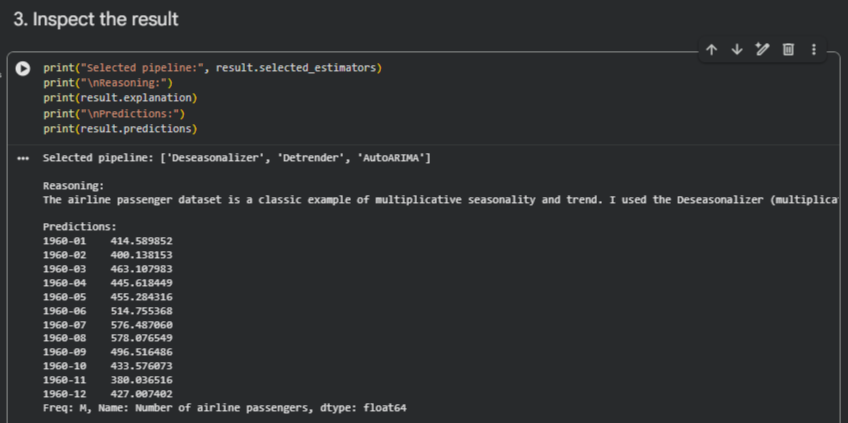Image resolution: width=848 pixels, height=423 pixels.
Task: Select the '3. Inspect the result' heading
Action: click(96, 19)
